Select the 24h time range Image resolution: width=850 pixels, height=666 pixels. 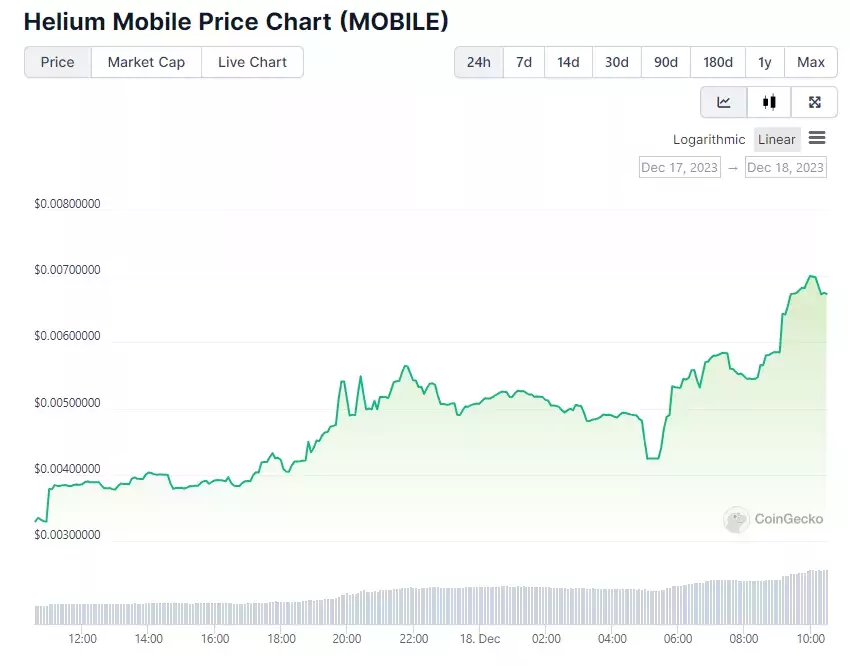(479, 62)
